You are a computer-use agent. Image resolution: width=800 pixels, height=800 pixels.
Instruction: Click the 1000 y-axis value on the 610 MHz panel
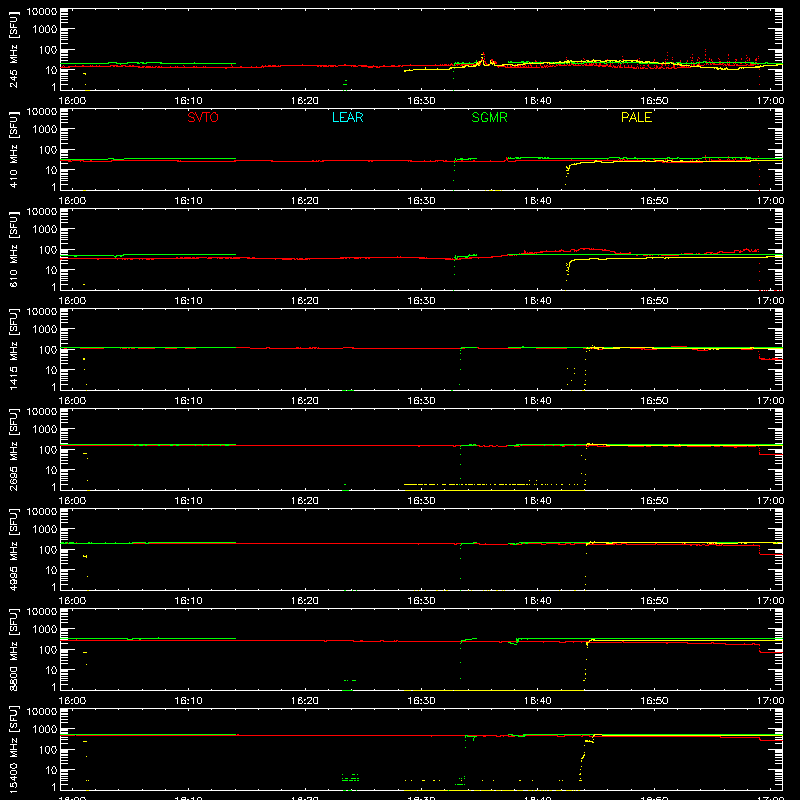click(x=45, y=229)
